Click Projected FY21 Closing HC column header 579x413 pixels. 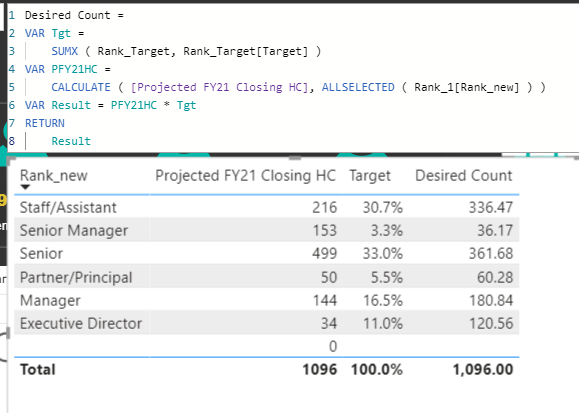pos(245,176)
